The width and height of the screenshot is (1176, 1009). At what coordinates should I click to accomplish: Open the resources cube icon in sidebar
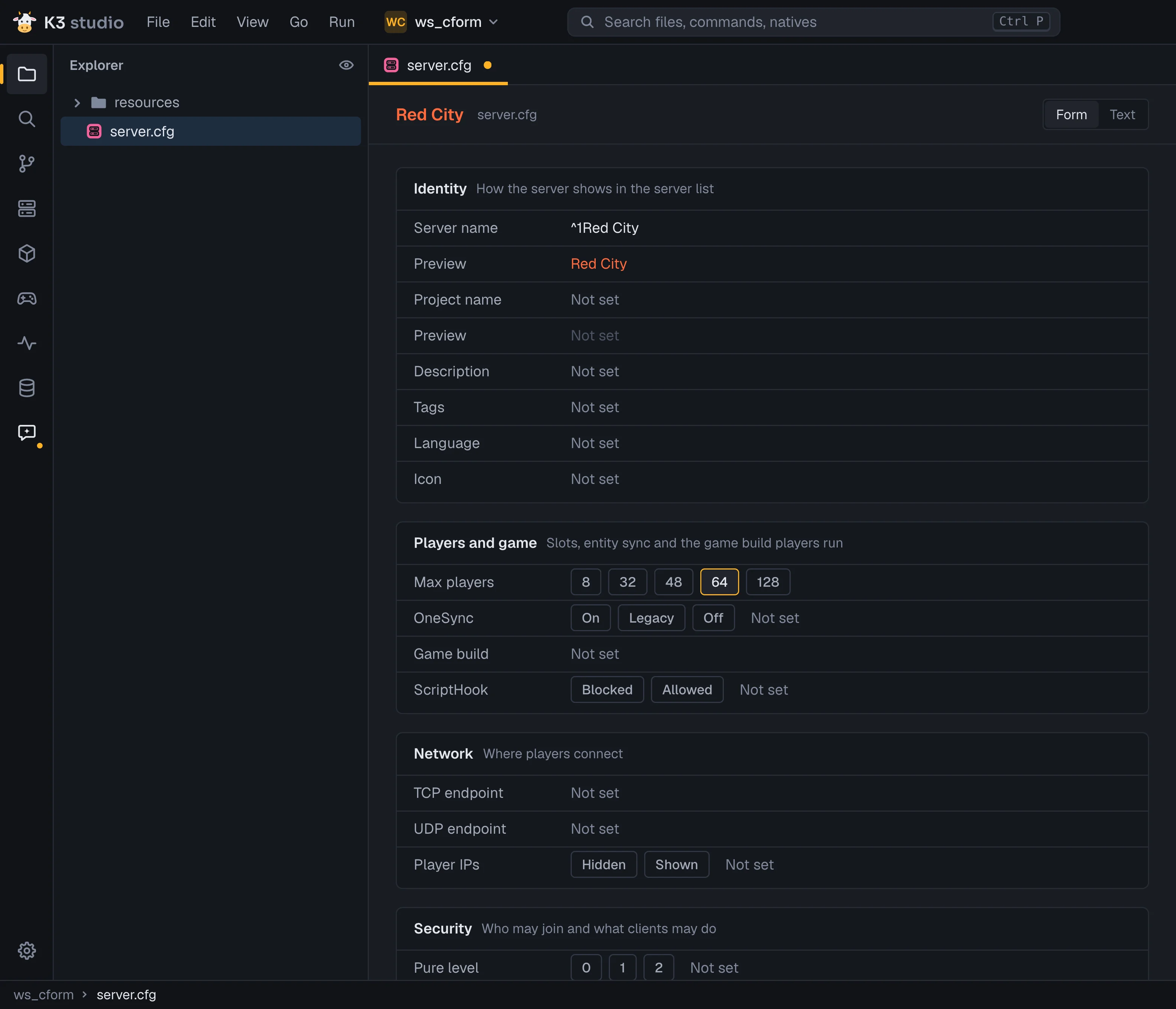(x=27, y=254)
